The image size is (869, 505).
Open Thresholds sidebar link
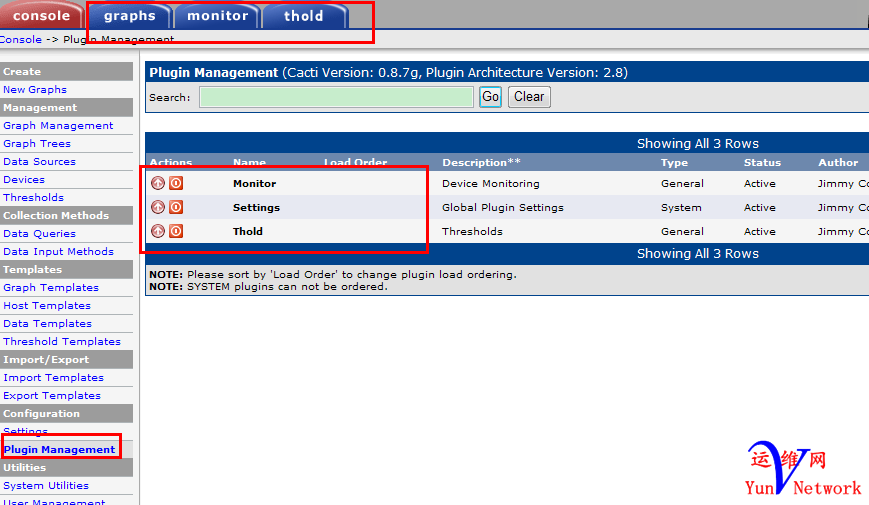[x=33, y=197]
